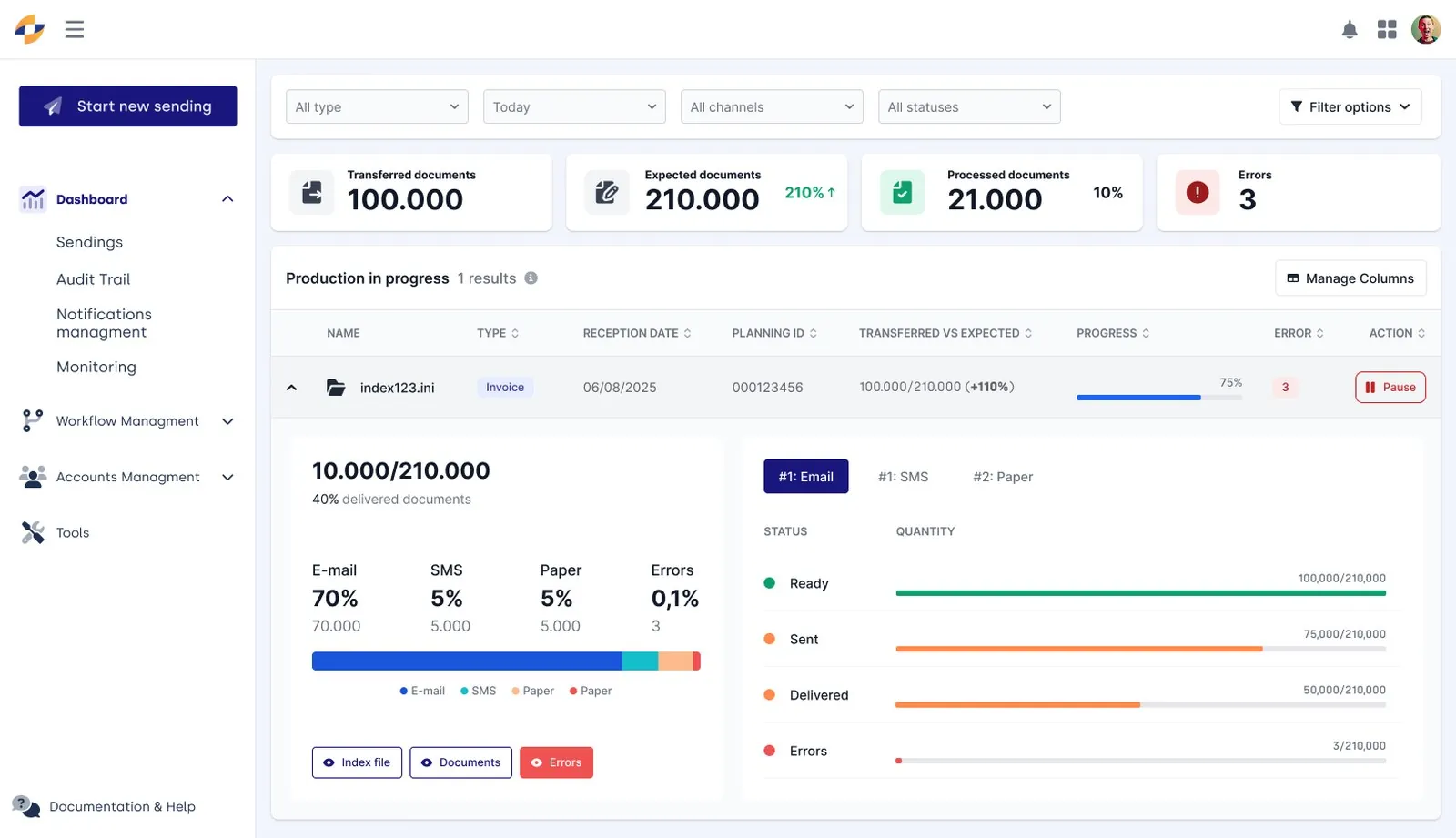This screenshot has width=1456, height=838.
Task: Open the Audit Trail page
Action: [x=93, y=279]
